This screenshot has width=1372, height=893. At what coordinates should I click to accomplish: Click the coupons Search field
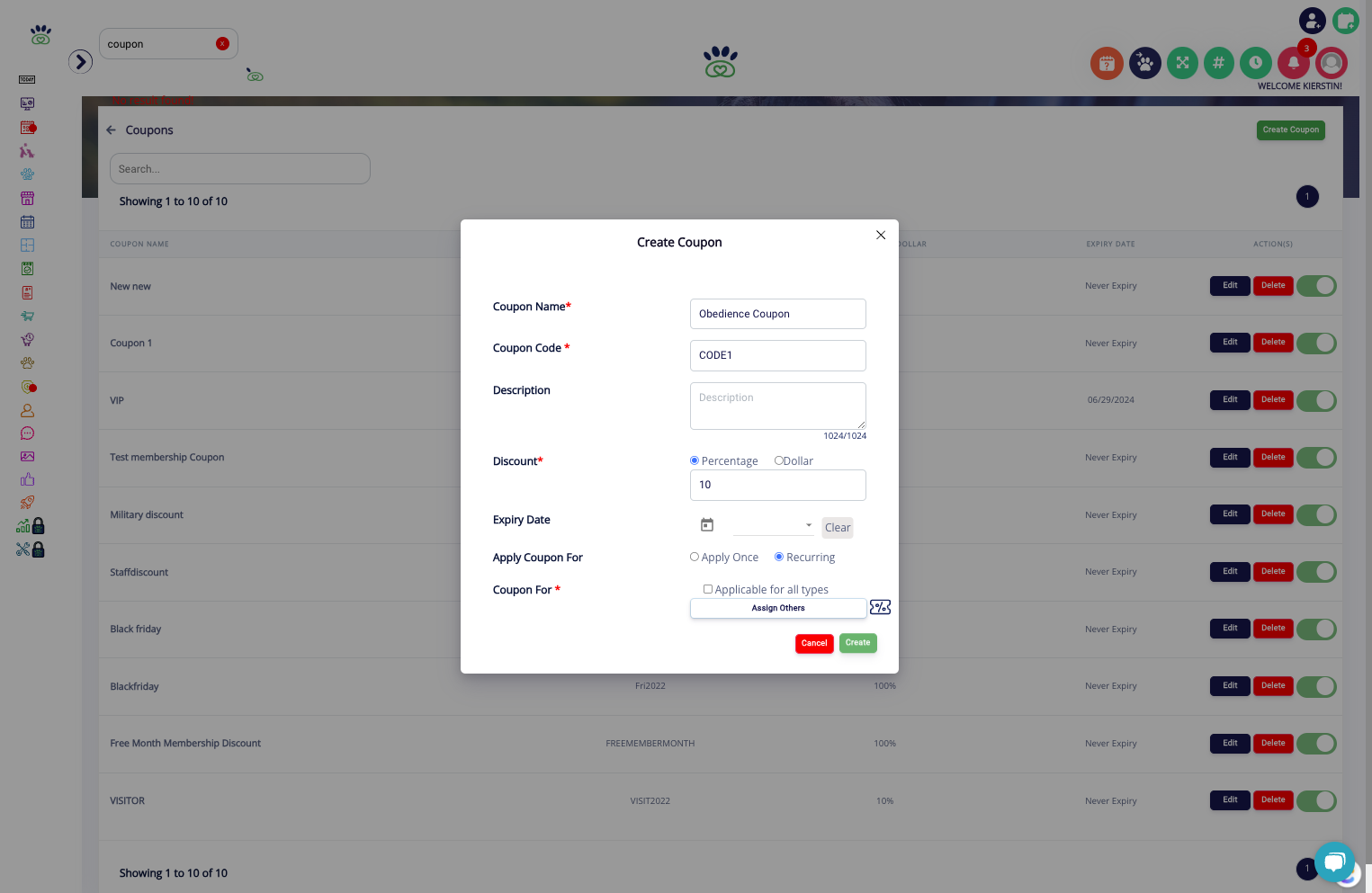click(240, 169)
